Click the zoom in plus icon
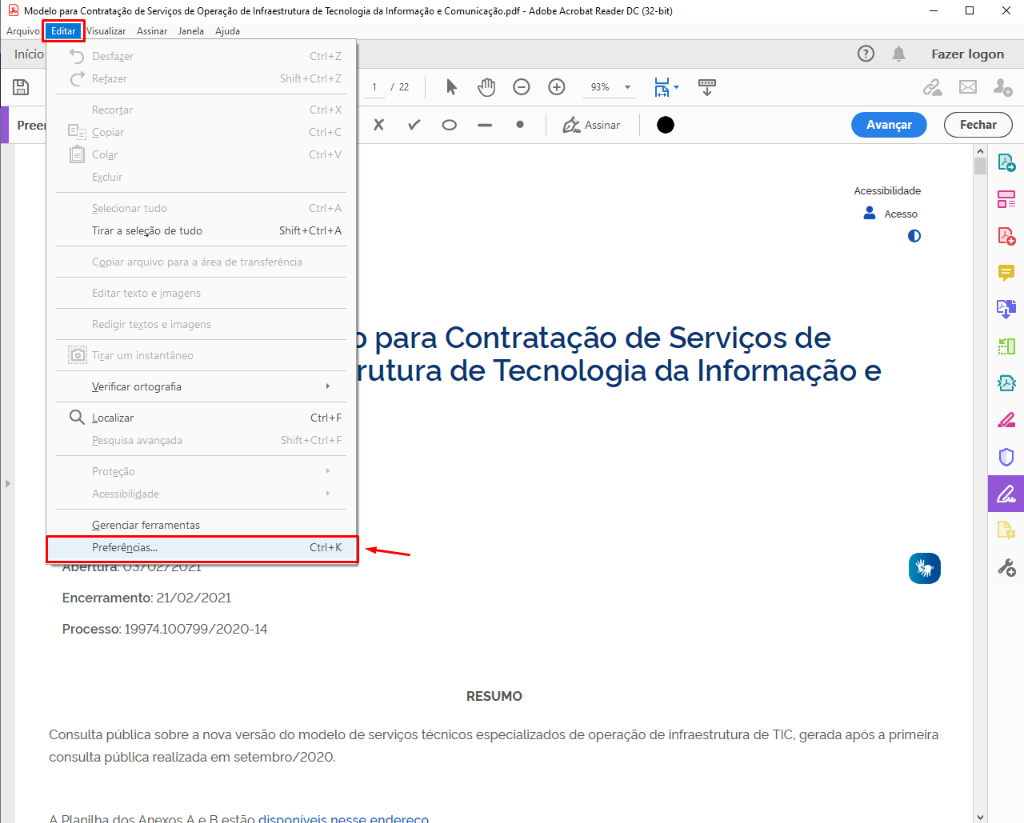This screenshot has width=1024, height=823. 557,87
